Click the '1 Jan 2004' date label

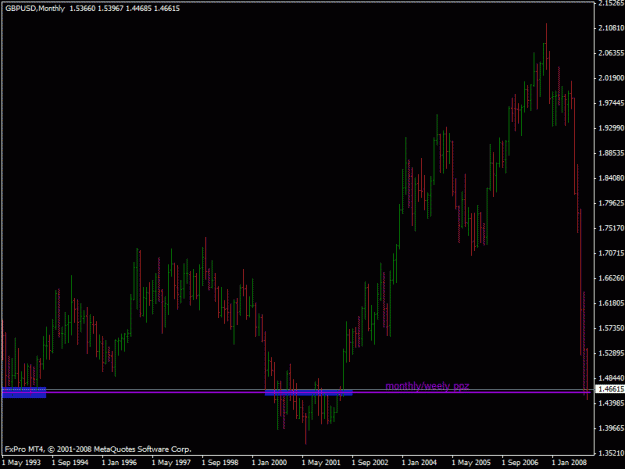420,463
